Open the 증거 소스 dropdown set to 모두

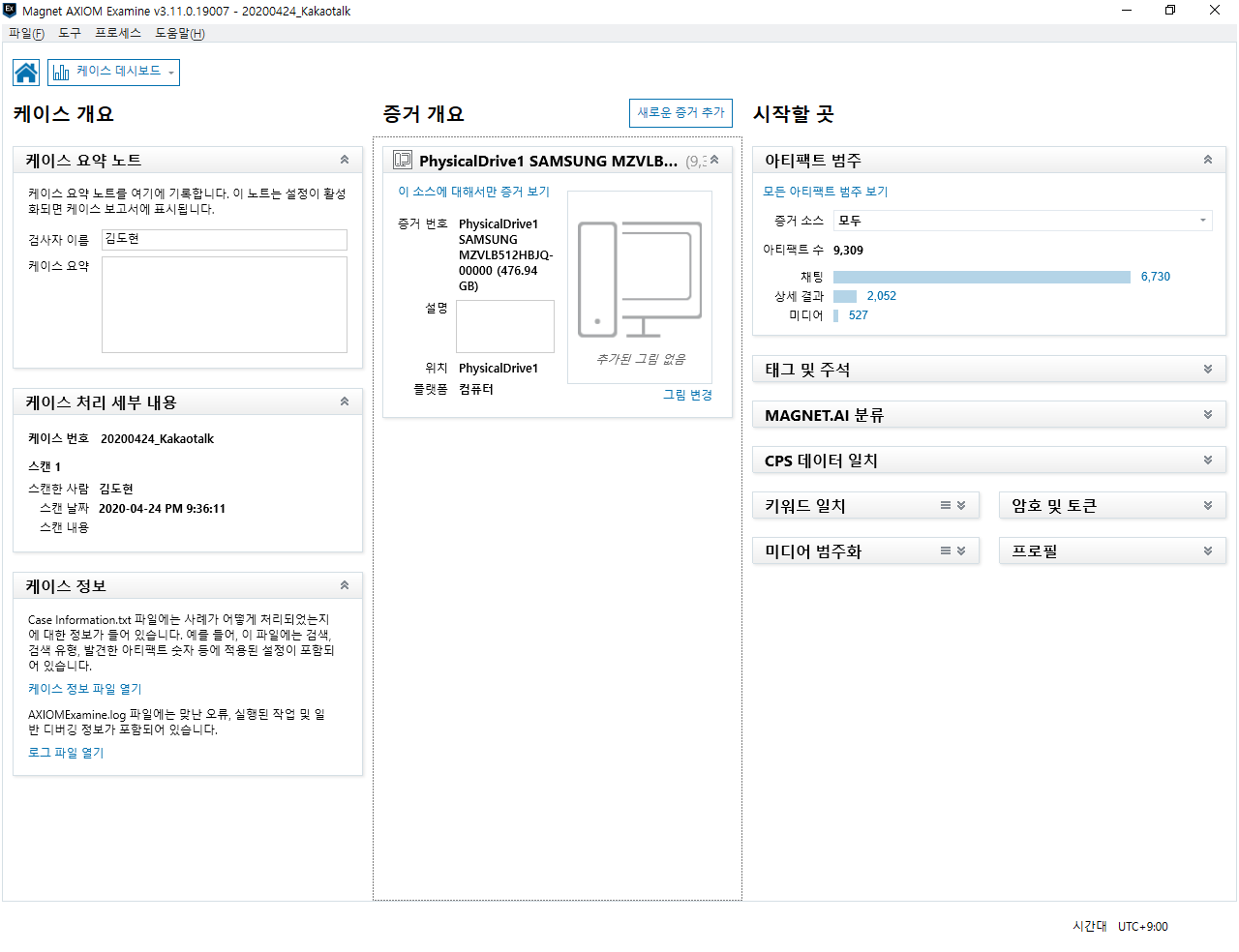pos(1023,221)
